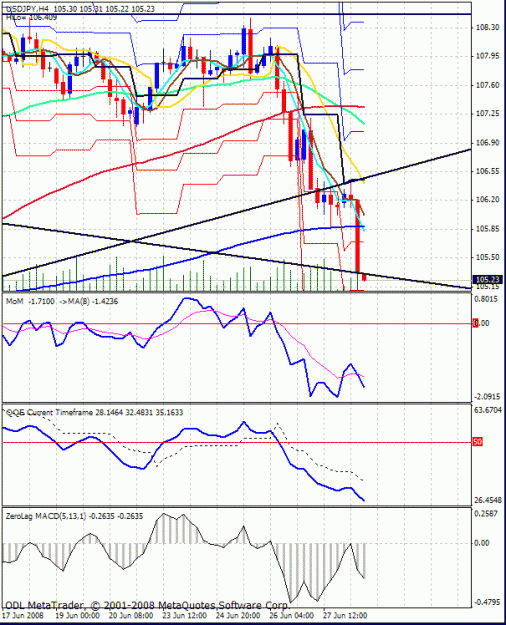Click the -0.4795 MACD scale value
The height and width of the screenshot is (625, 506).
coord(486,602)
